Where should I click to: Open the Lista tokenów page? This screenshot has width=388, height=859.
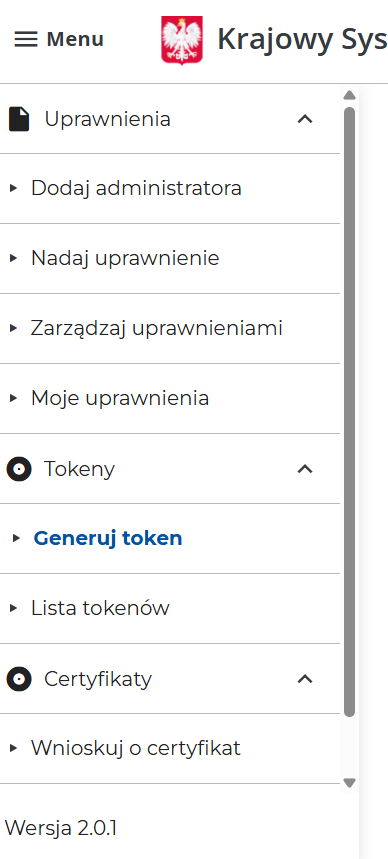[x=170, y=609]
